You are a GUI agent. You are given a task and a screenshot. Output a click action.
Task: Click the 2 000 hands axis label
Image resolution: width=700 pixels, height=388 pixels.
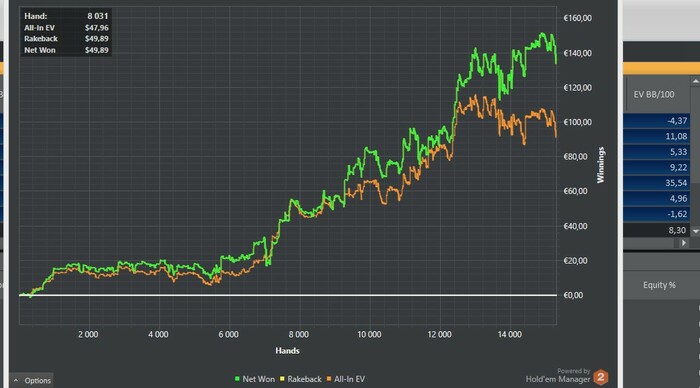[x=88, y=334]
